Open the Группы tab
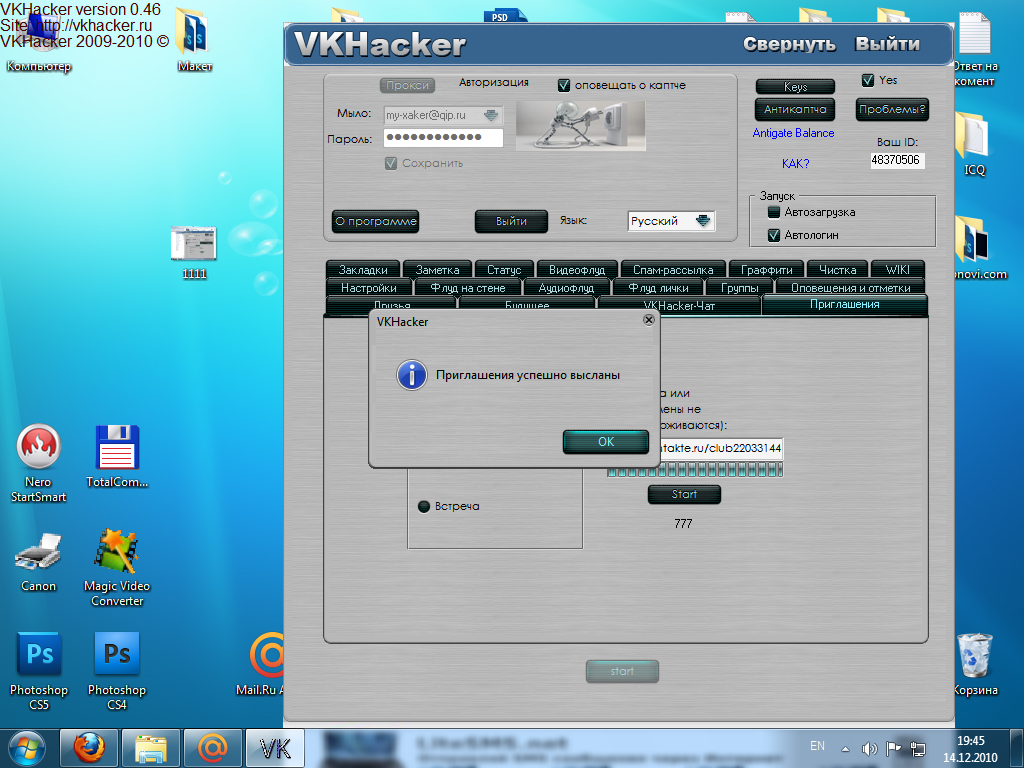The width and height of the screenshot is (1024, 768). pos(739,287)
